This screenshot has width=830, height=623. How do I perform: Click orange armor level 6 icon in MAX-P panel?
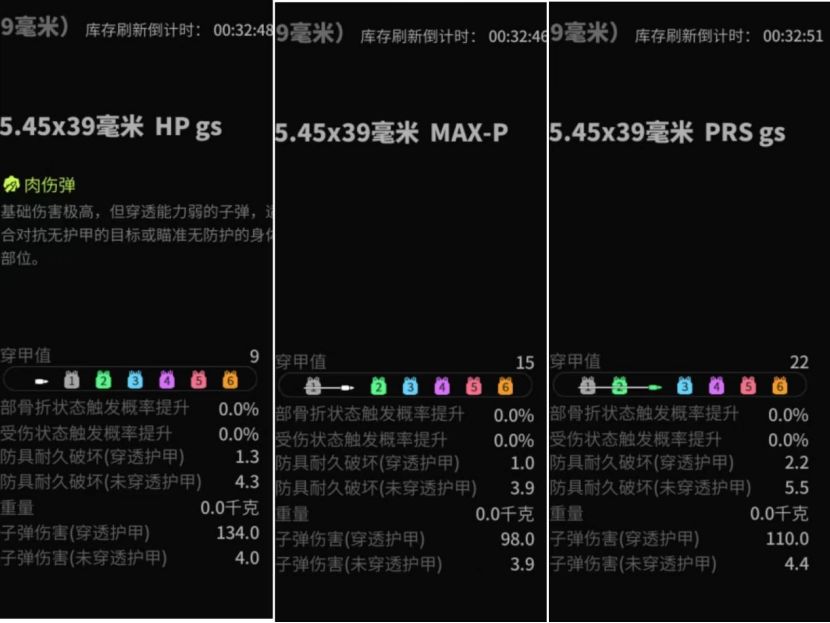click(506, 386)
